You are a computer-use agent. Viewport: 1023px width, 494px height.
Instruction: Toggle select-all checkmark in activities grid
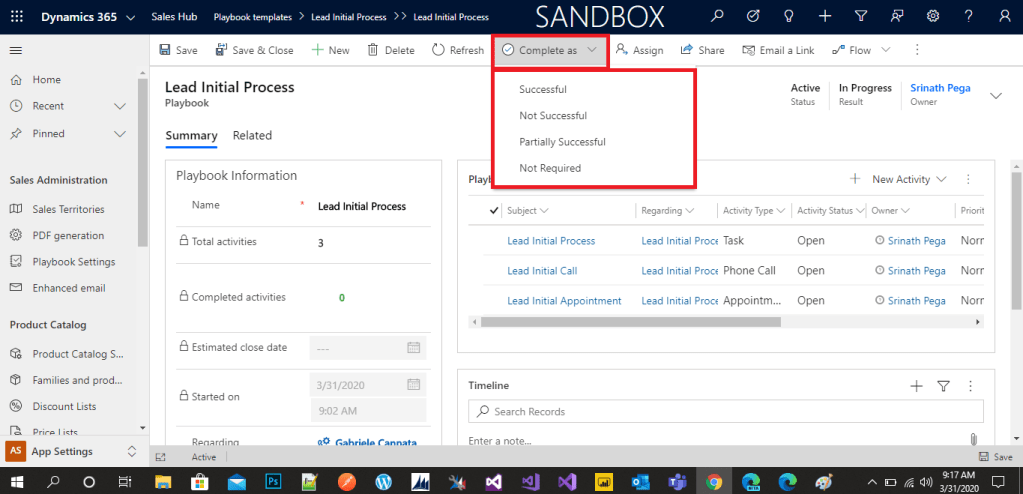[x=494, y=211]
